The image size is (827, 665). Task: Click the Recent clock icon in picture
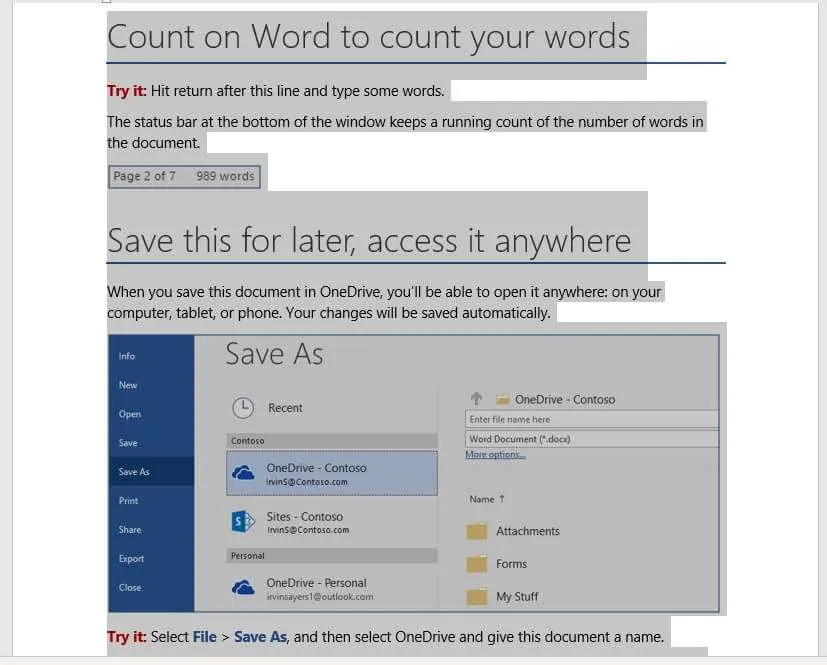pos(243,408)
